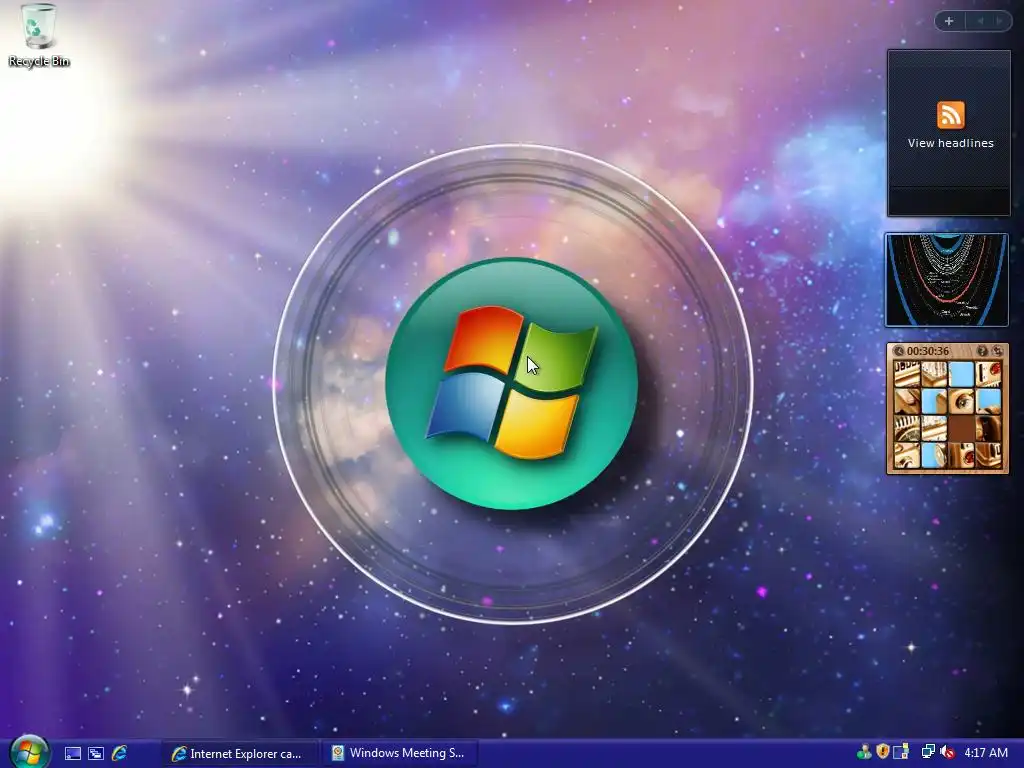Click the View headlines link
The height and width of the screenshot is (768, 1024).
[x=950, y=143]
